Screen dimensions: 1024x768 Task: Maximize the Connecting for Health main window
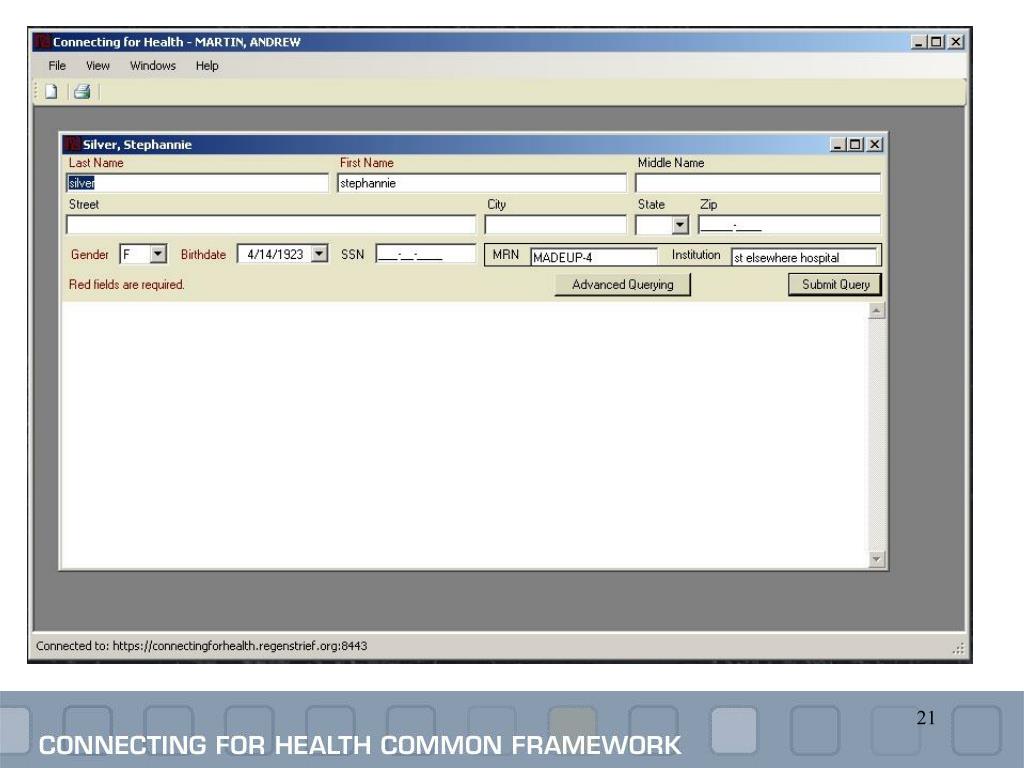[x=936, y=42]
